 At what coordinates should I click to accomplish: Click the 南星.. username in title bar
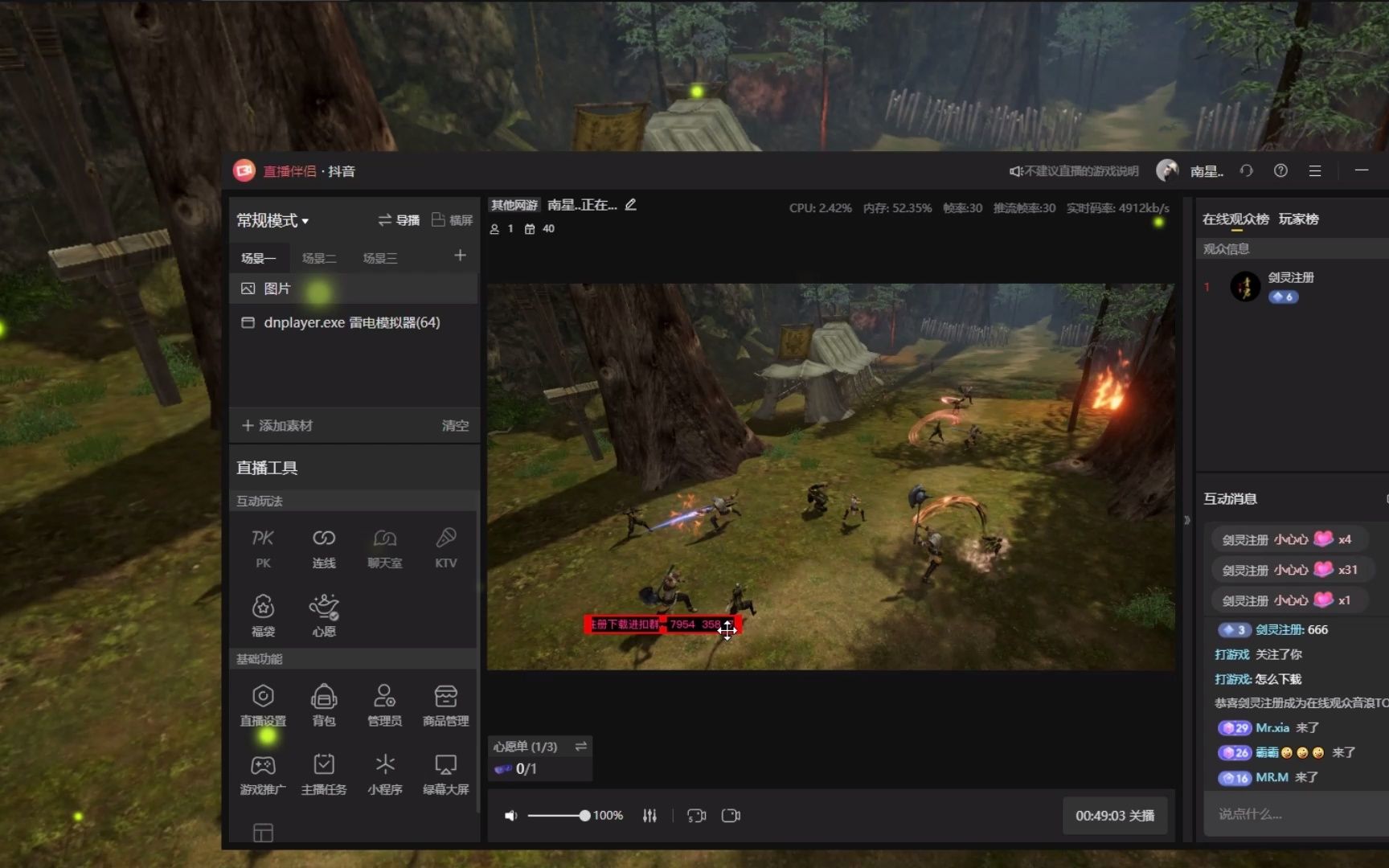1207,171
